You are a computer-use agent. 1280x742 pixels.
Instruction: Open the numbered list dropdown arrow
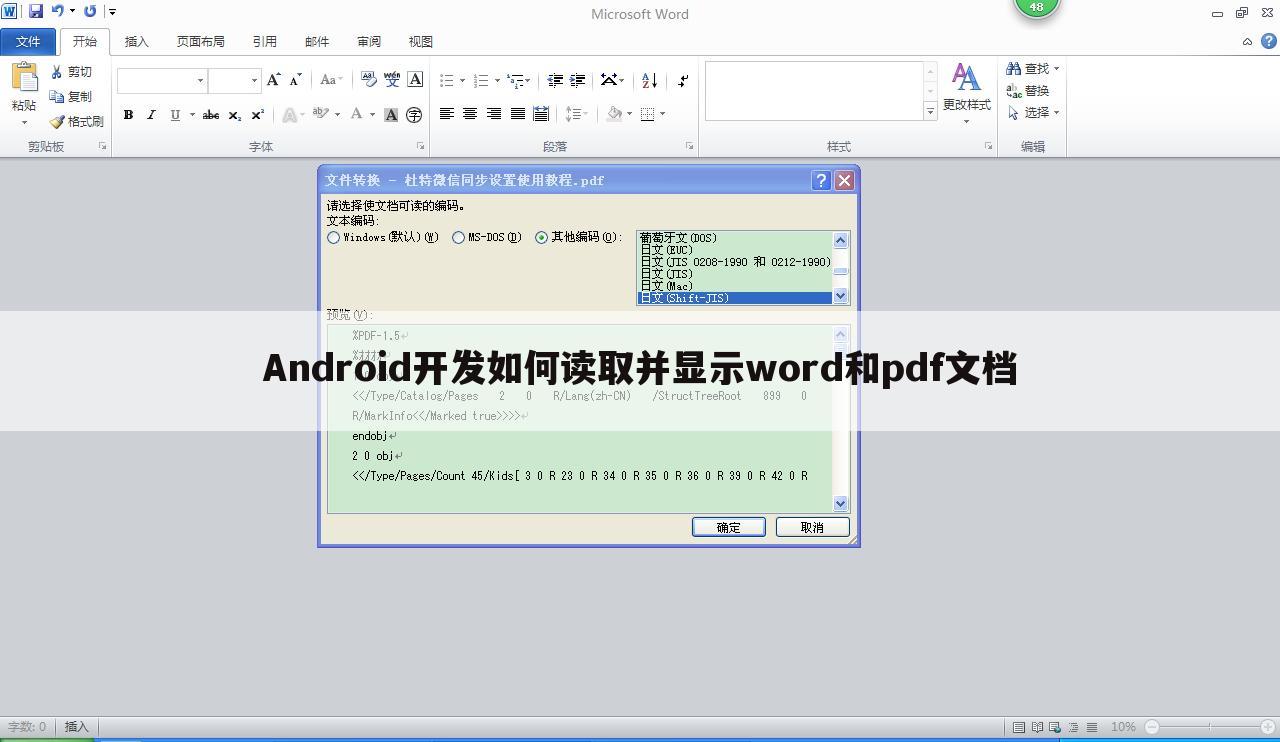pyautogui.click(x=496, y=80)
